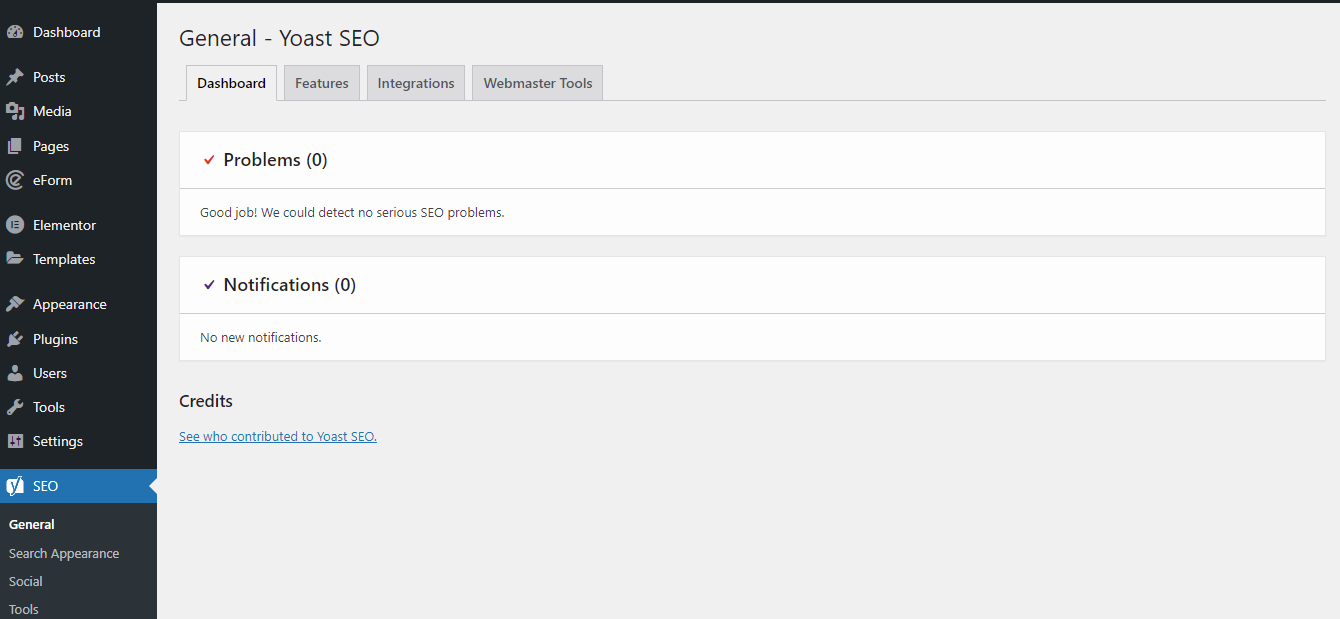Screen dimensions: 1340x619
Task: Click the Plugins plug icon
Action: click(x=15, y=339)
